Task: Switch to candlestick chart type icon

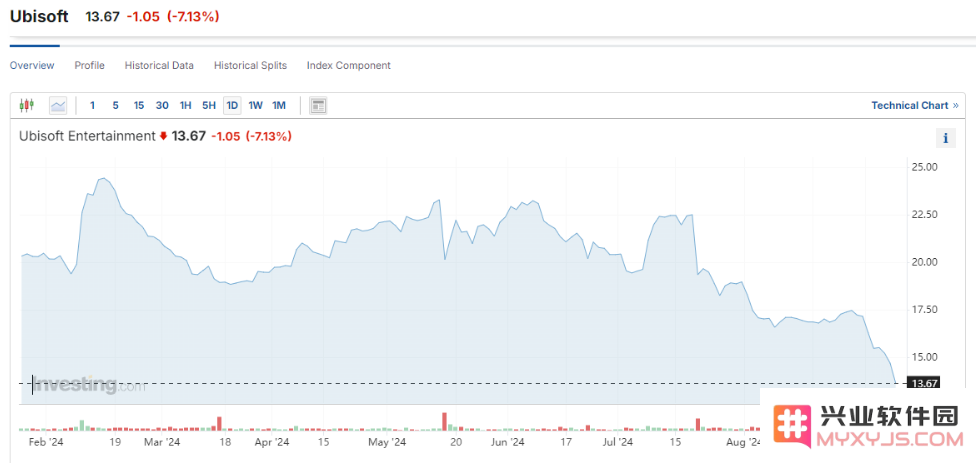Action: [26, 106]
